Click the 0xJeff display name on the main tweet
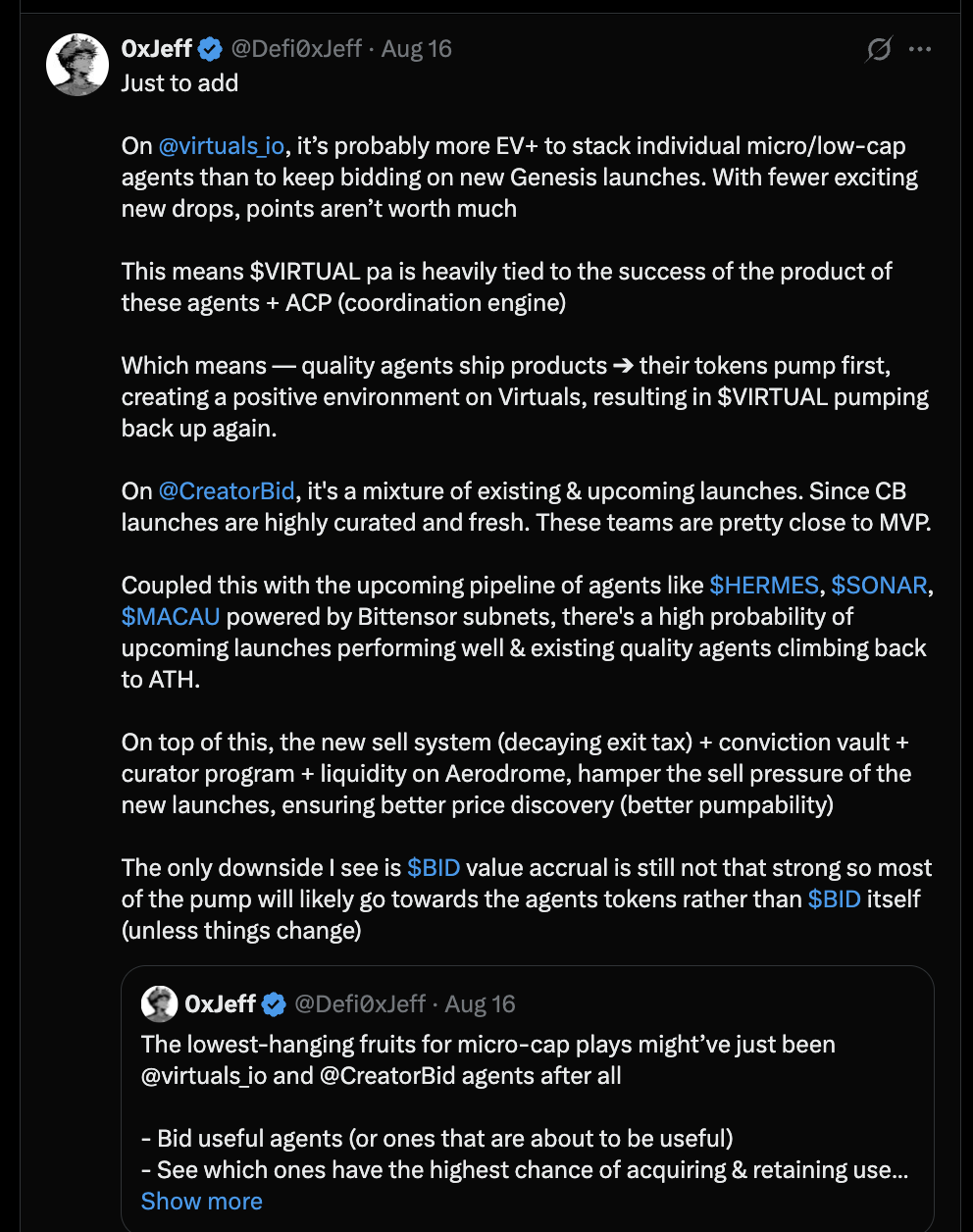The height and width of the screenshot is (1232, 973). tap(157, 48)
